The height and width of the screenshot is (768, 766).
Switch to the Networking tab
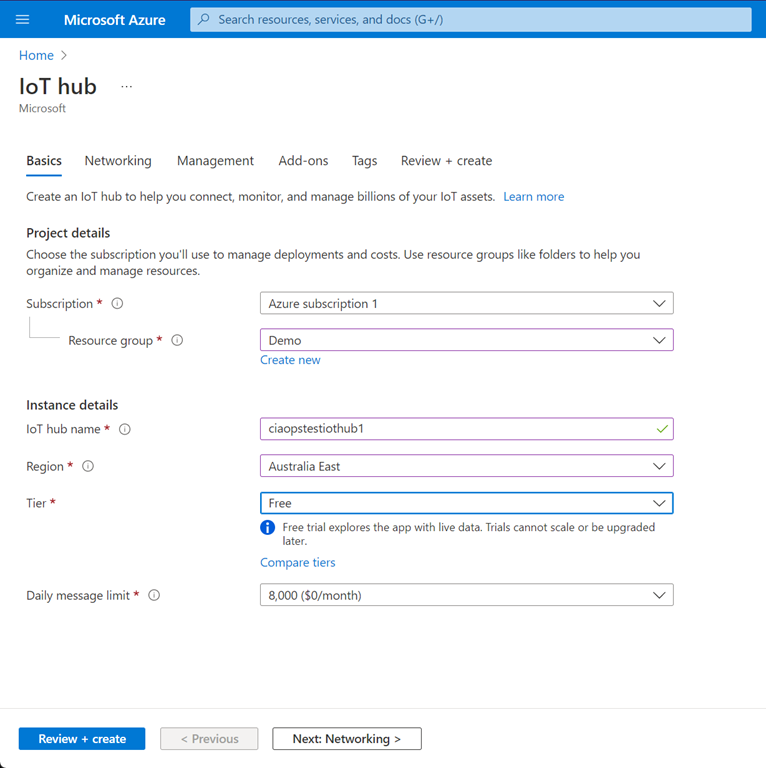tap(118, 161)
